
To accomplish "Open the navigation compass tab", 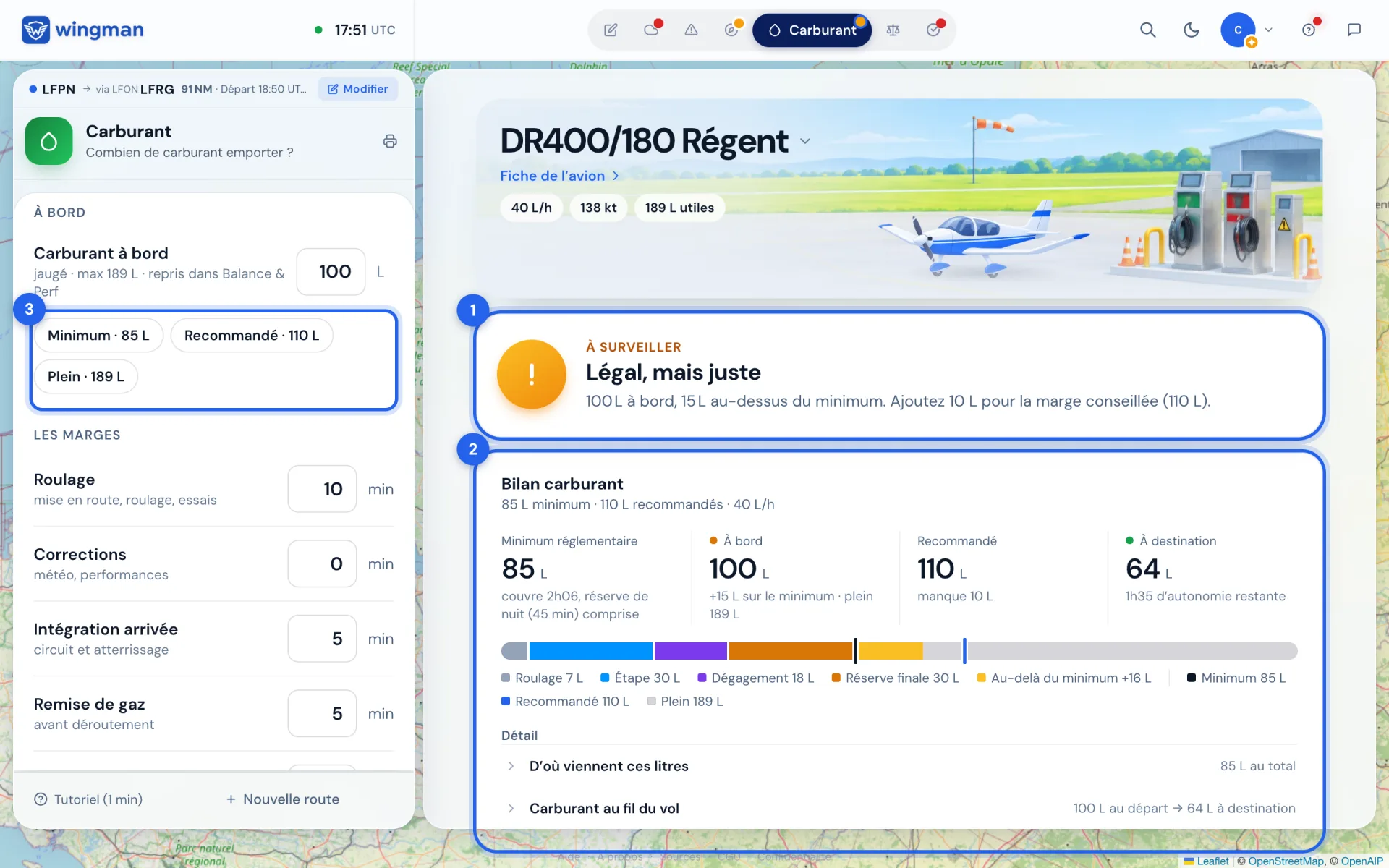I will click(731, 30).
